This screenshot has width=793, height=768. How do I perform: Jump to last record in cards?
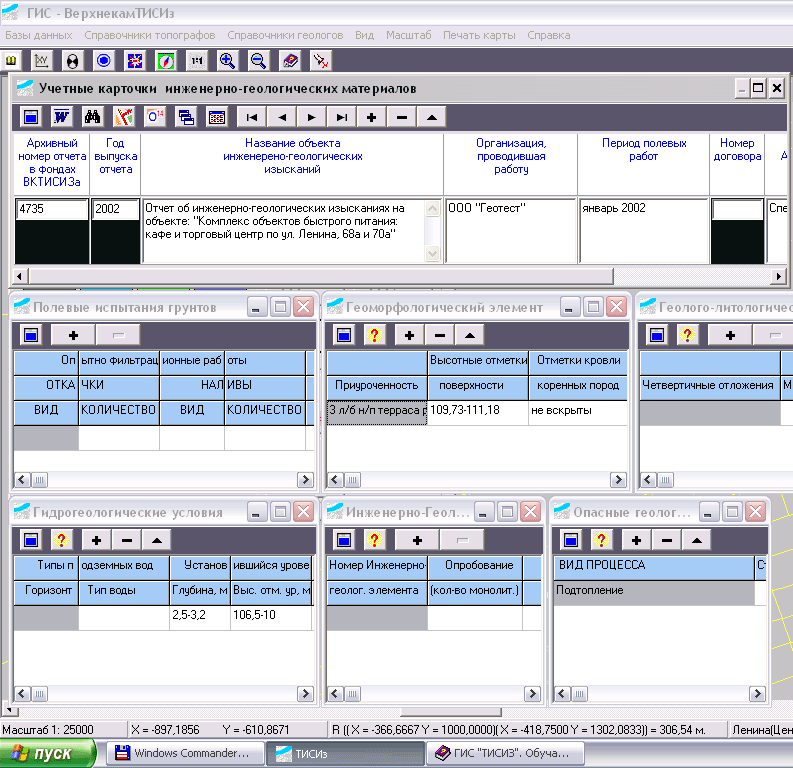[x=341, y=117]
